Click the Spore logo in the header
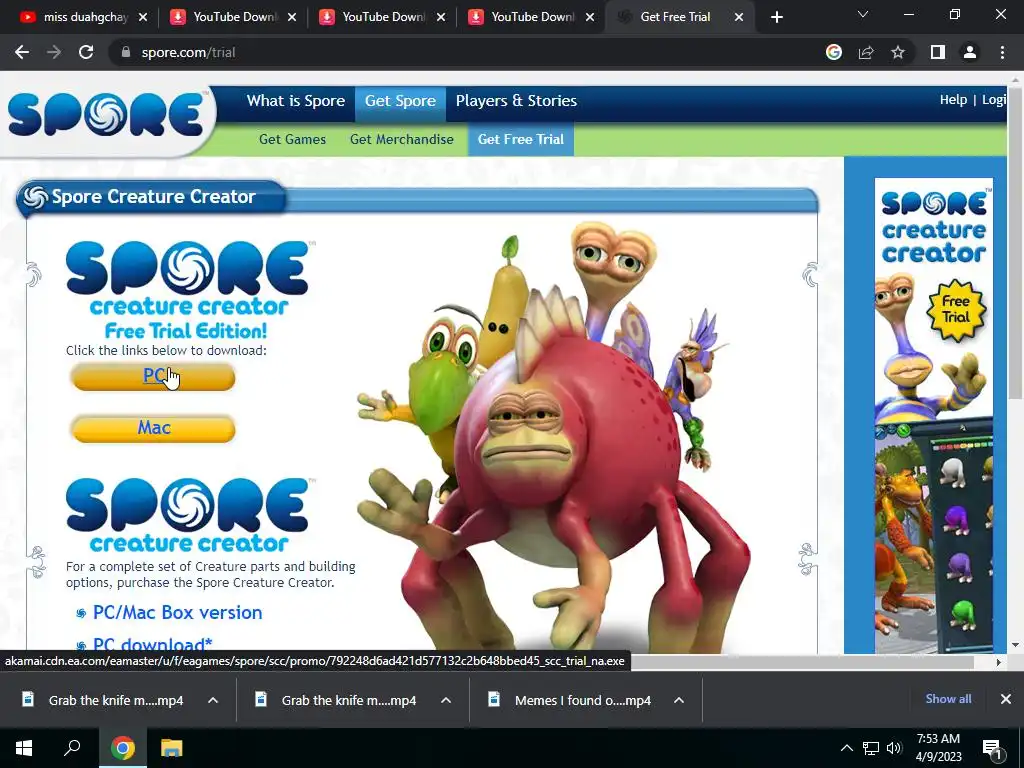 click(106, 115)
